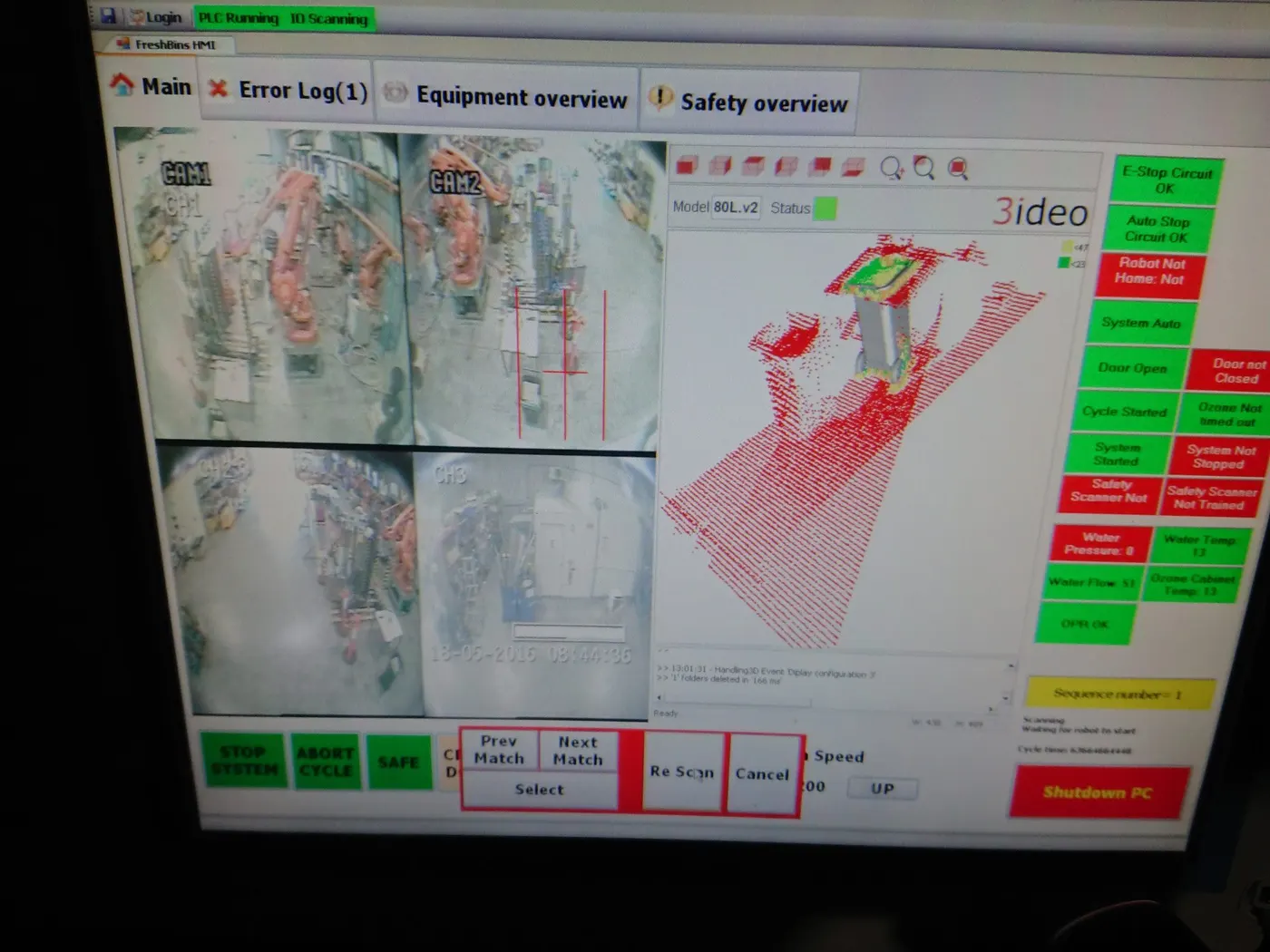Click the ABORT CYCLE button

tap(325, 762)
